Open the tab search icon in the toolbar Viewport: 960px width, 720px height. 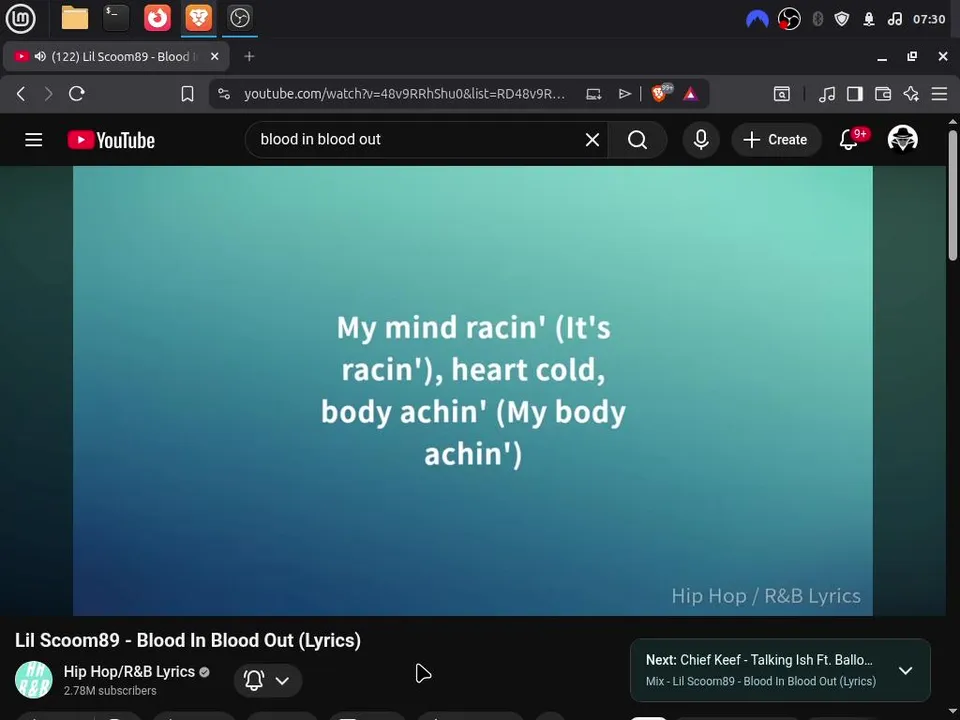click(x=782, y=94)
